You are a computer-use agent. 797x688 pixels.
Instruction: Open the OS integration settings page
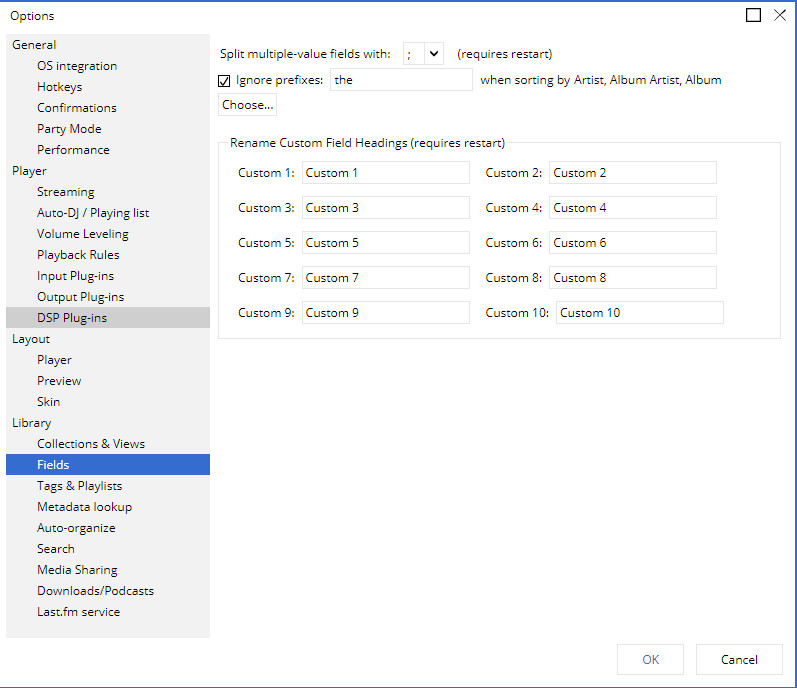coord(77,66)
